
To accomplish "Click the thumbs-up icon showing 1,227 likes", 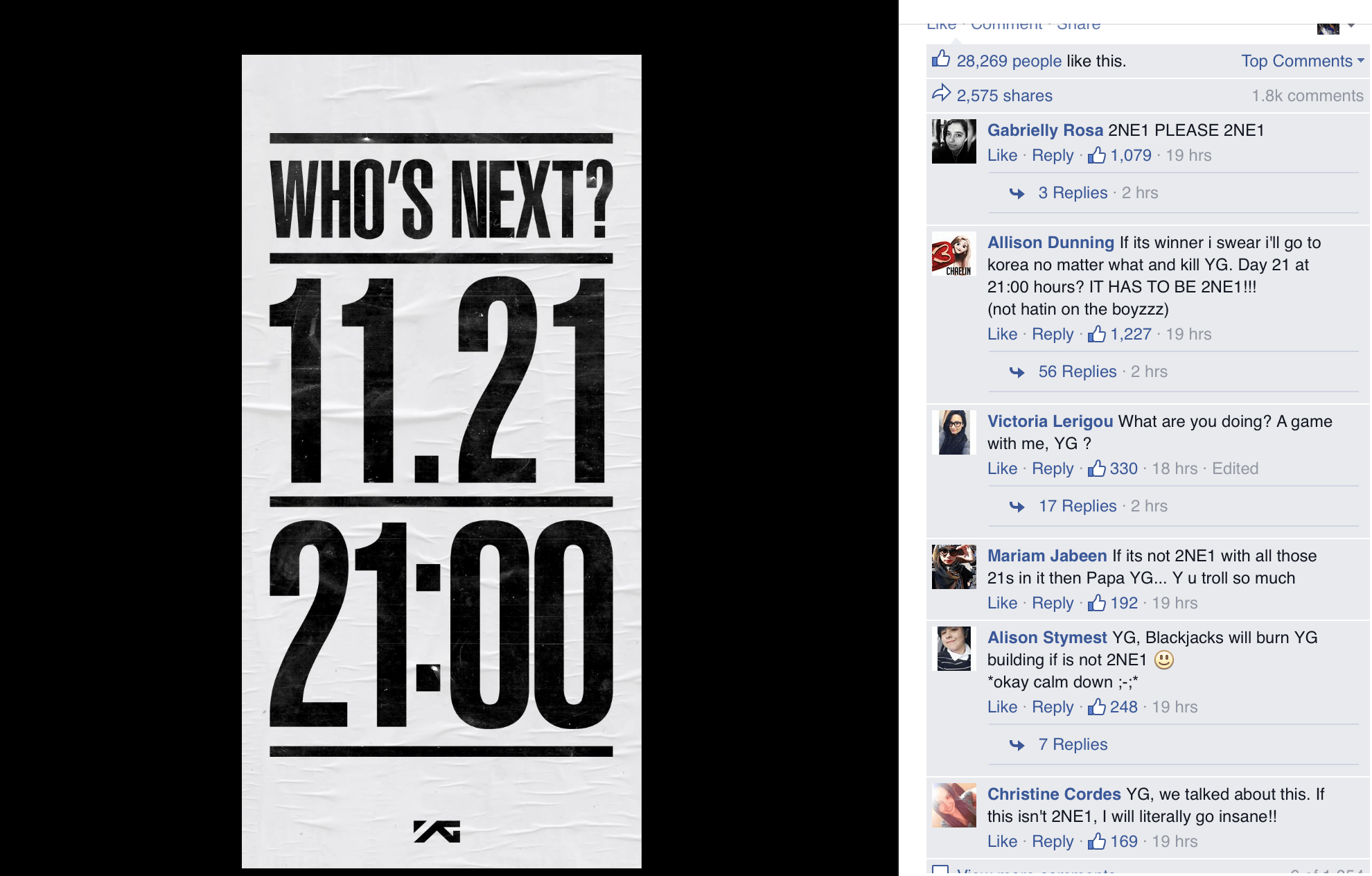I will pos(1096,334).
